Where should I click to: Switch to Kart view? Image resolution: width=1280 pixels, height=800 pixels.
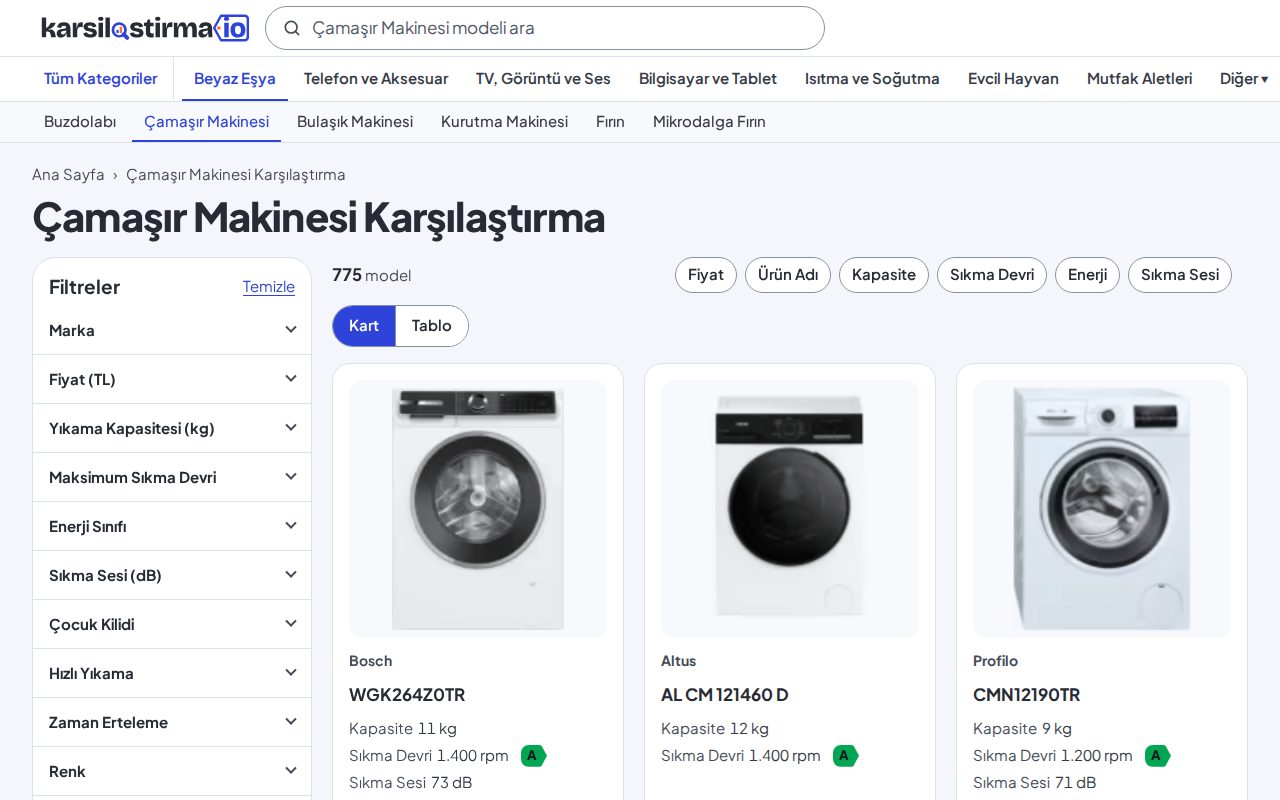[x=364, y=326]
